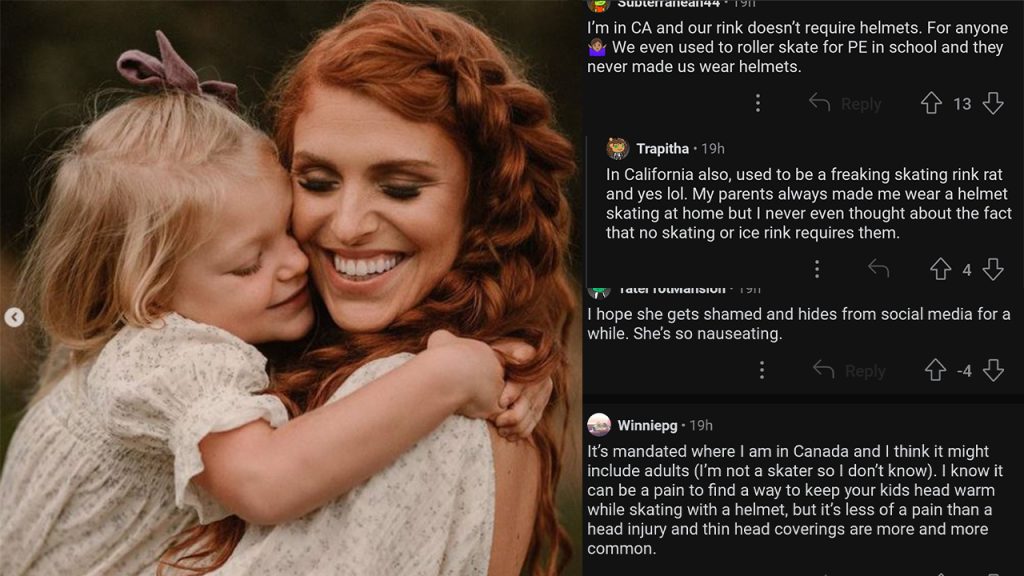Downvote the comment with 13 points
Screen dimensions: 1024x576
pos(993,104)
